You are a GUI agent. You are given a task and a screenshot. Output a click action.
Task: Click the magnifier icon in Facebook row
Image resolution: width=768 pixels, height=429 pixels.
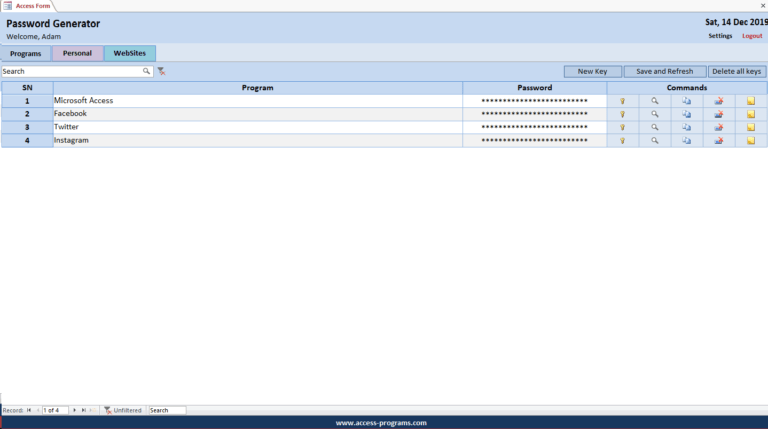pos(655,114)
